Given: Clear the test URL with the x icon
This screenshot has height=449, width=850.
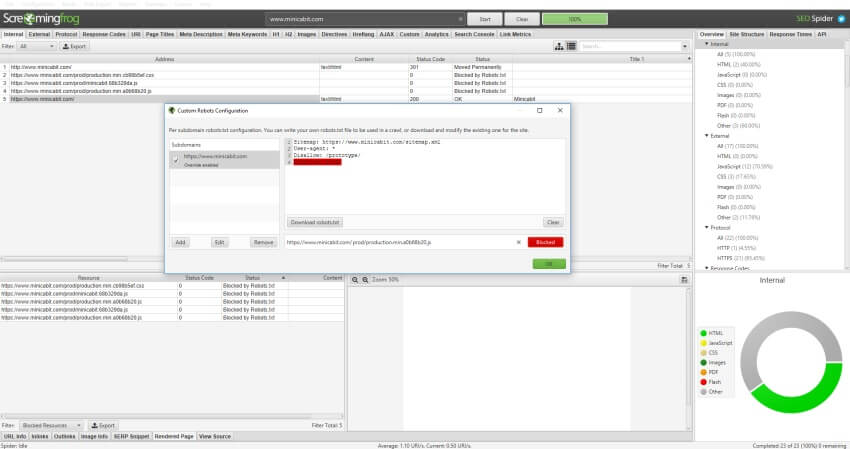Looking at the screenshot, I should [x=519, y=242].
